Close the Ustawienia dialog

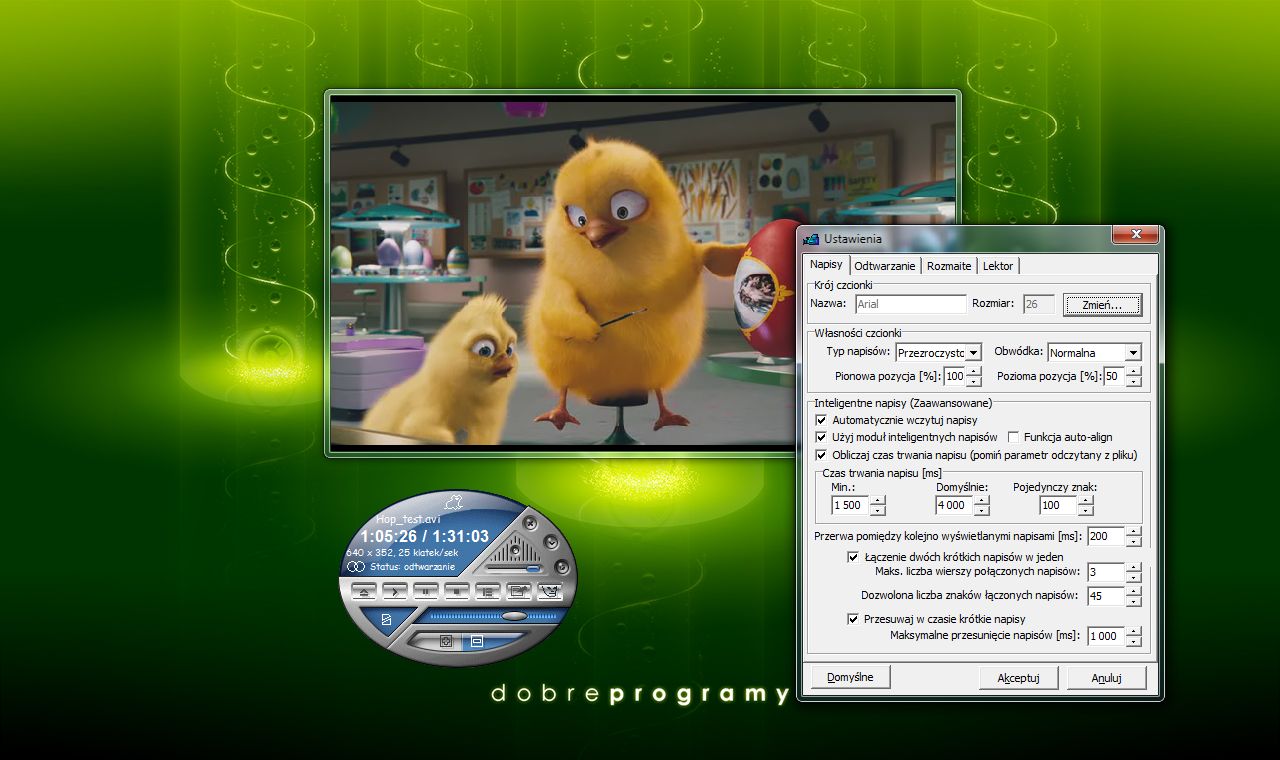pos(1136,235)
